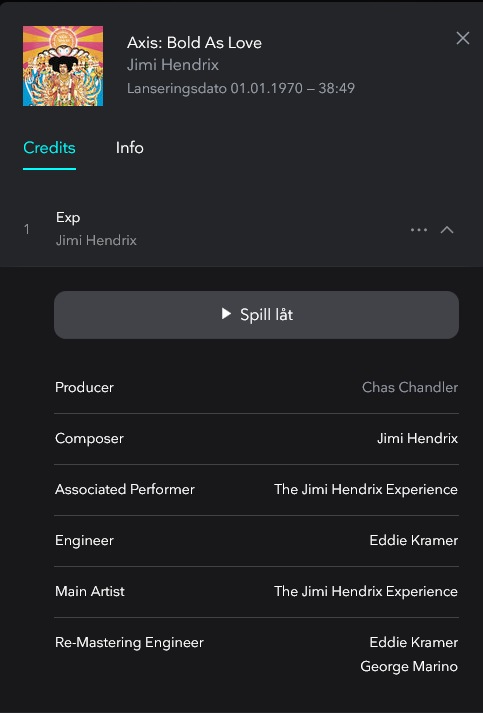Click the Spill låt button label

point(267,315)
